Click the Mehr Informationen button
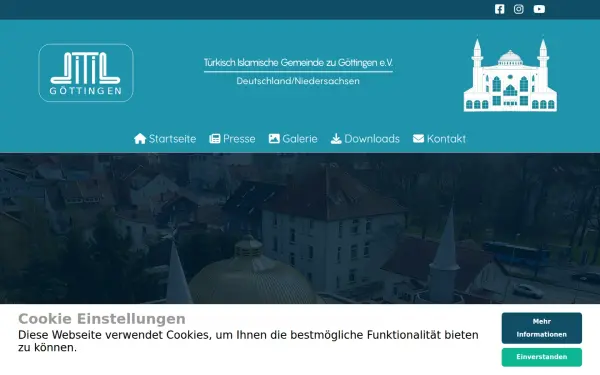Image resolution: width=600 pixels, height=375 pixels. coord(542,328)
